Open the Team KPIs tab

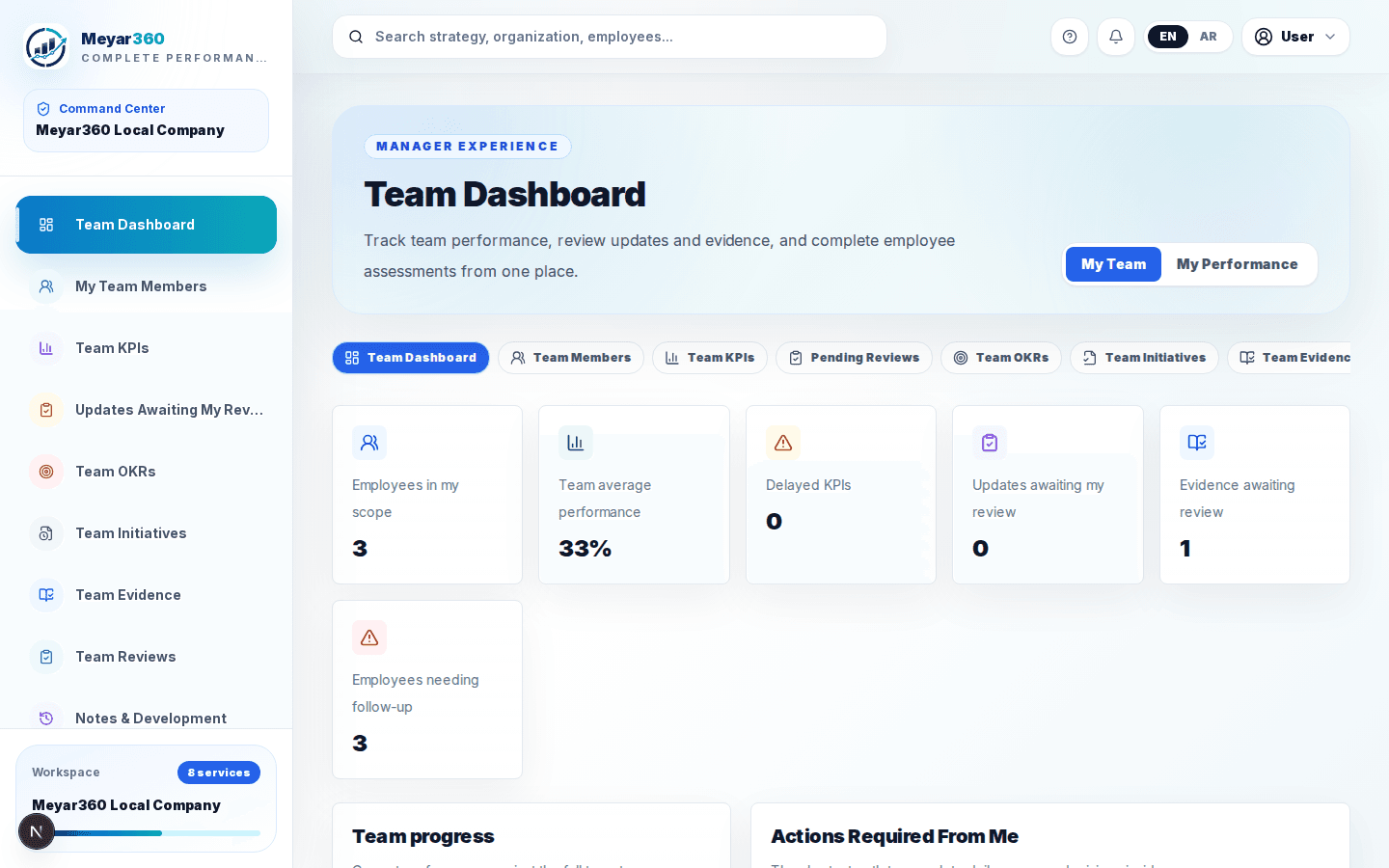coord(710,358)
